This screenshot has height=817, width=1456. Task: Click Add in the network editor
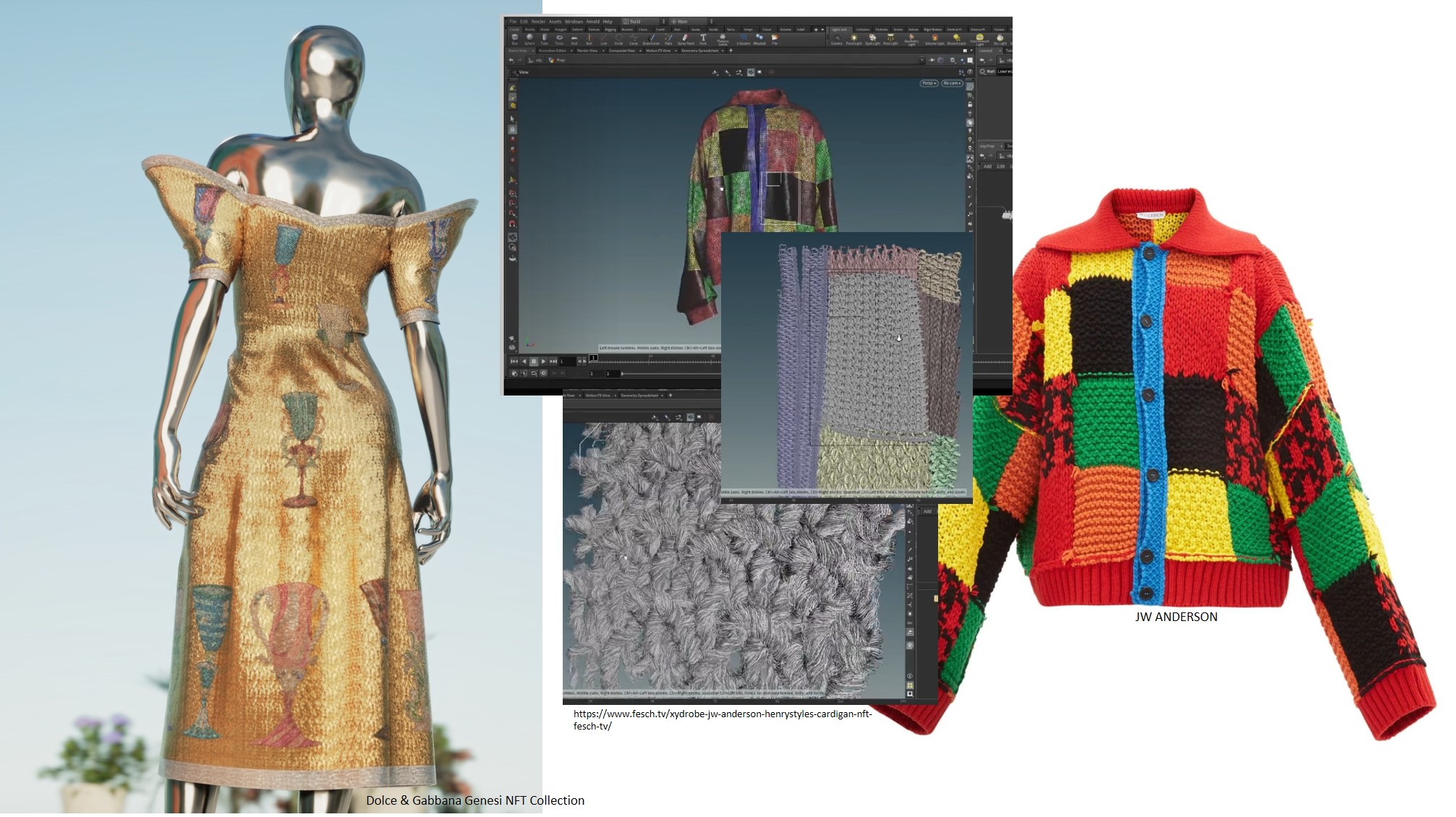[x=987, y=166]
